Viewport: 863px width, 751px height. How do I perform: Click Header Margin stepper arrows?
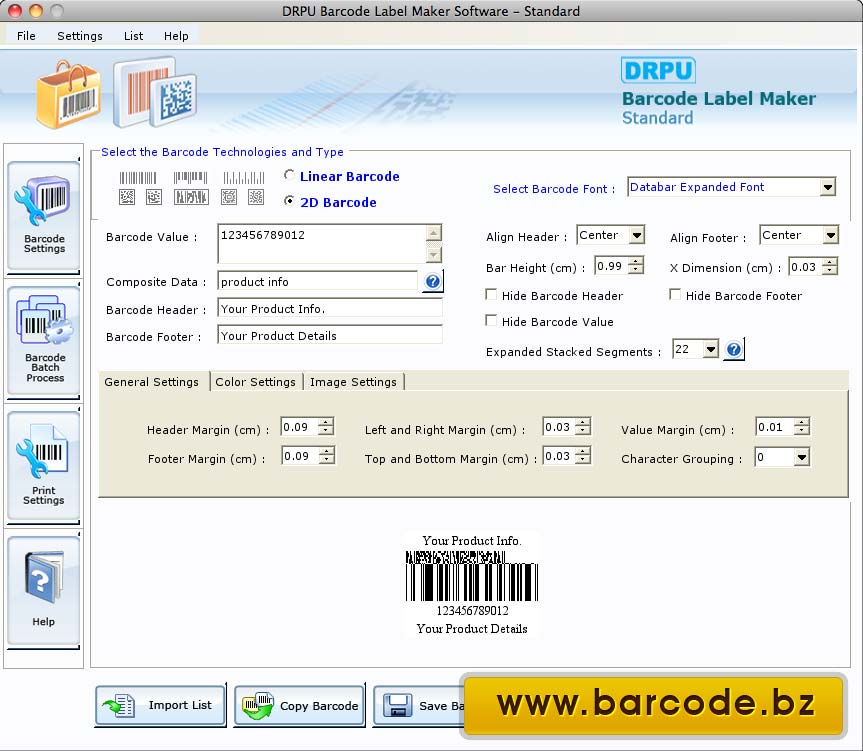[x=326, y=426]
